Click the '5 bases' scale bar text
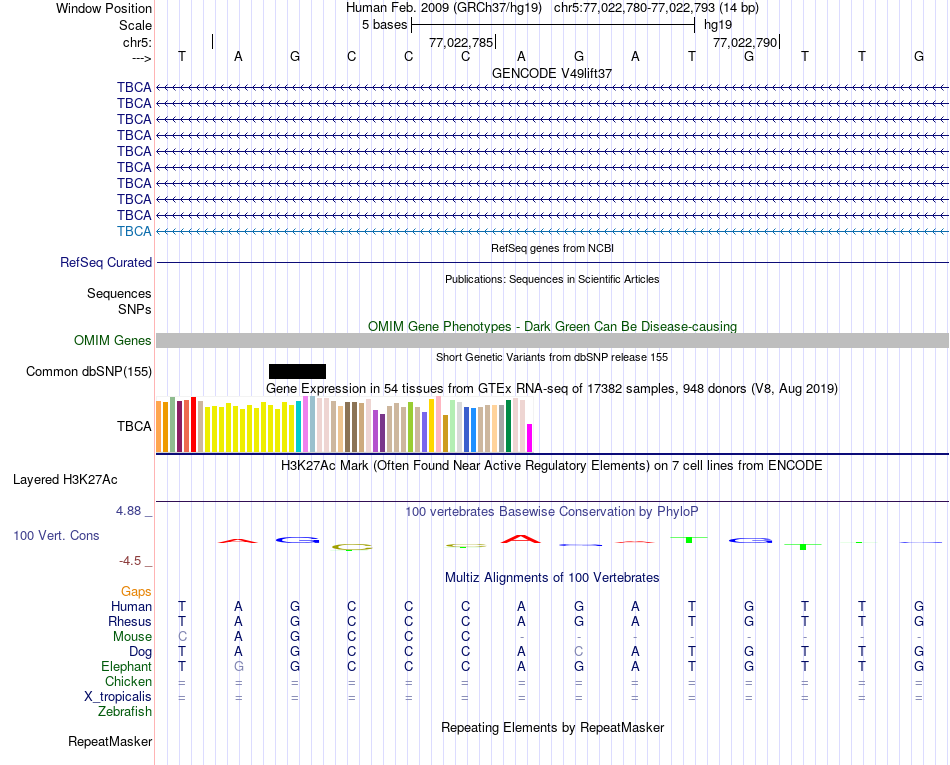950x765 pixels. (x=385, y=25)
